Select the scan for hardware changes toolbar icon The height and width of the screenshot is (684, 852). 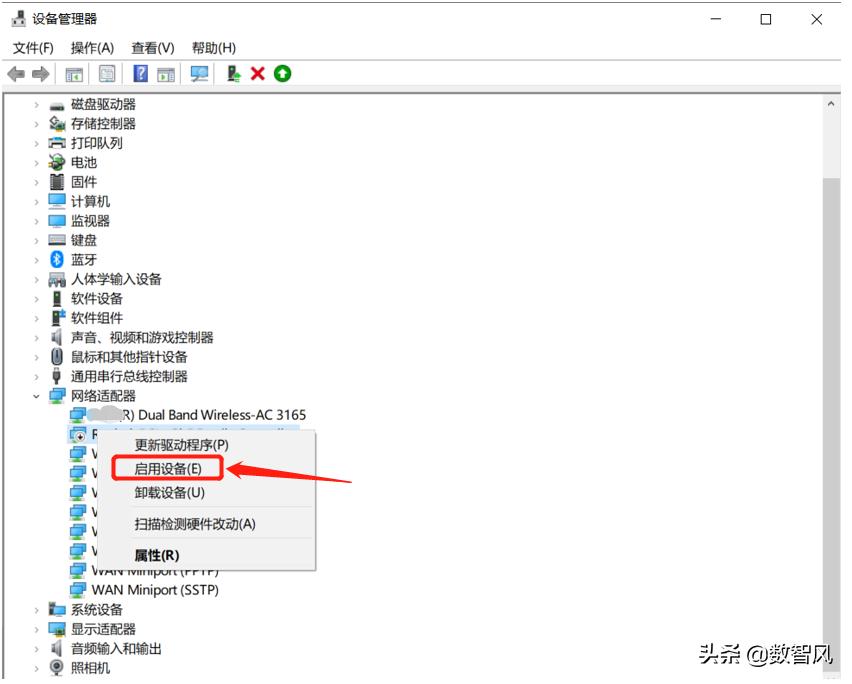200,73
